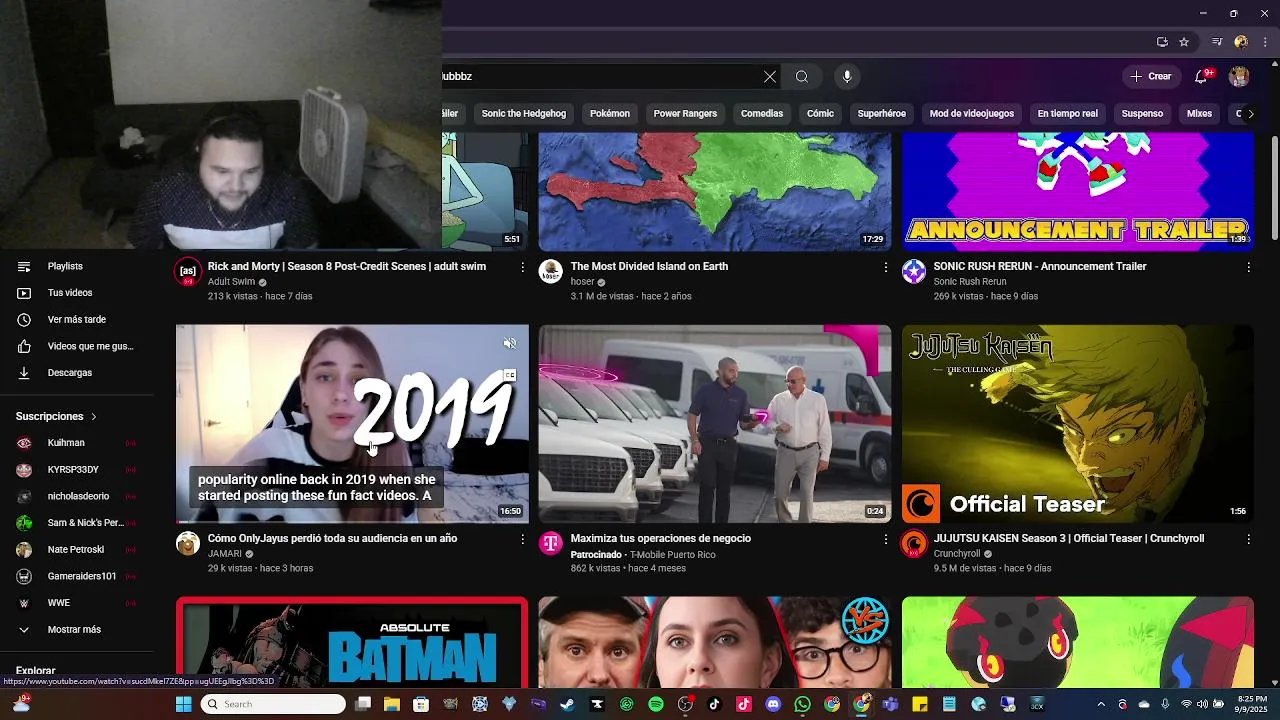Viewport: 1280px width, 720px height.
Task: Show hidden system tray icons
Action: [x=1101, y=704]
